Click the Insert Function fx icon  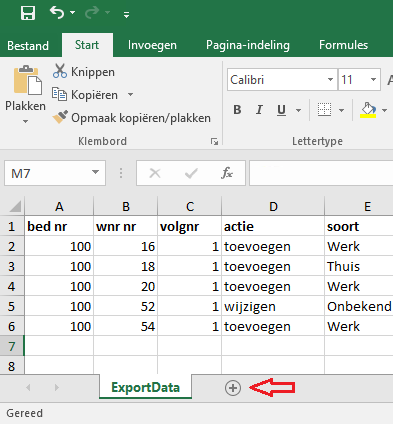pyautogui.click(x=227, y=173)
